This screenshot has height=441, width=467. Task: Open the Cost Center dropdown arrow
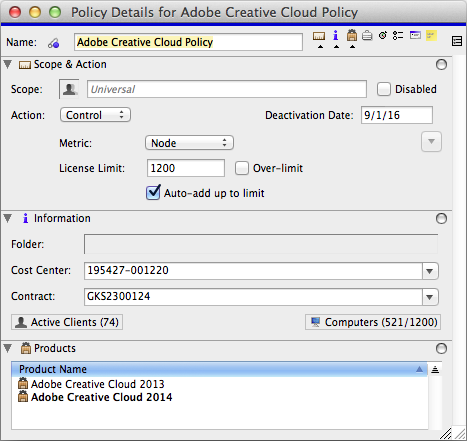(x=430, y=271)
